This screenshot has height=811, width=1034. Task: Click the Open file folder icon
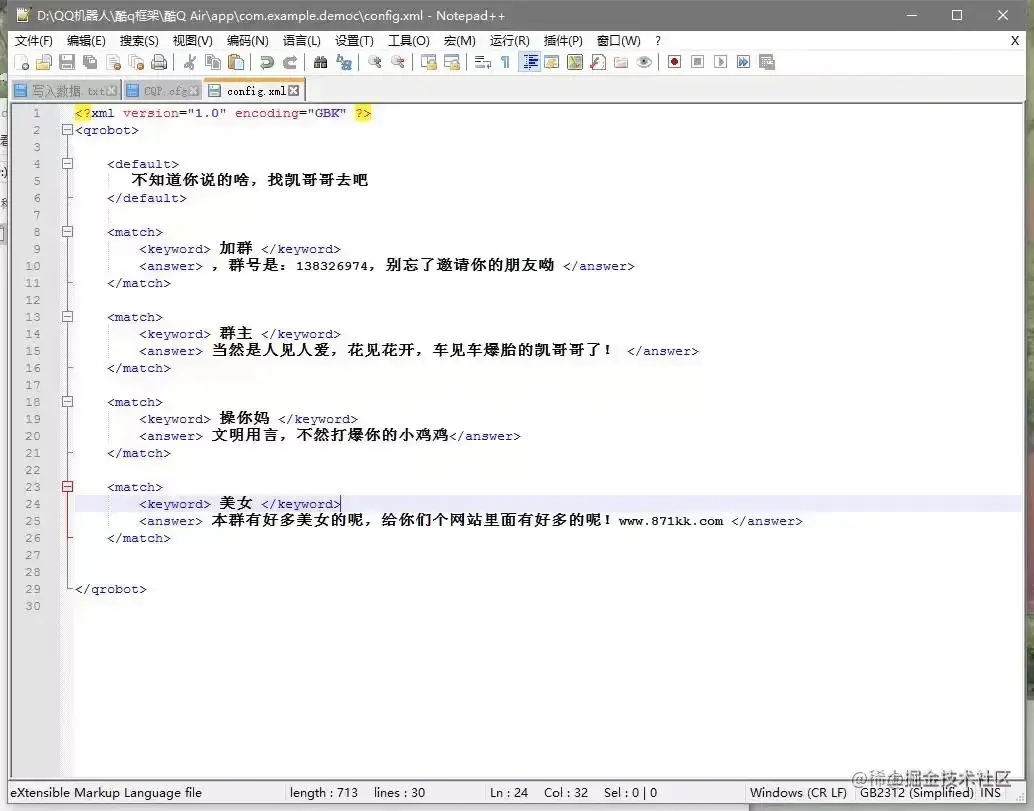pos(44,63)
